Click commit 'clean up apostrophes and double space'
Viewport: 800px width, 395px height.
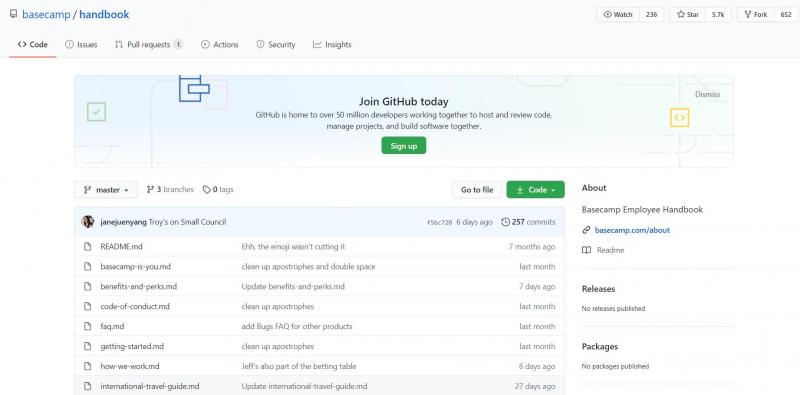[x=308, y=266]
